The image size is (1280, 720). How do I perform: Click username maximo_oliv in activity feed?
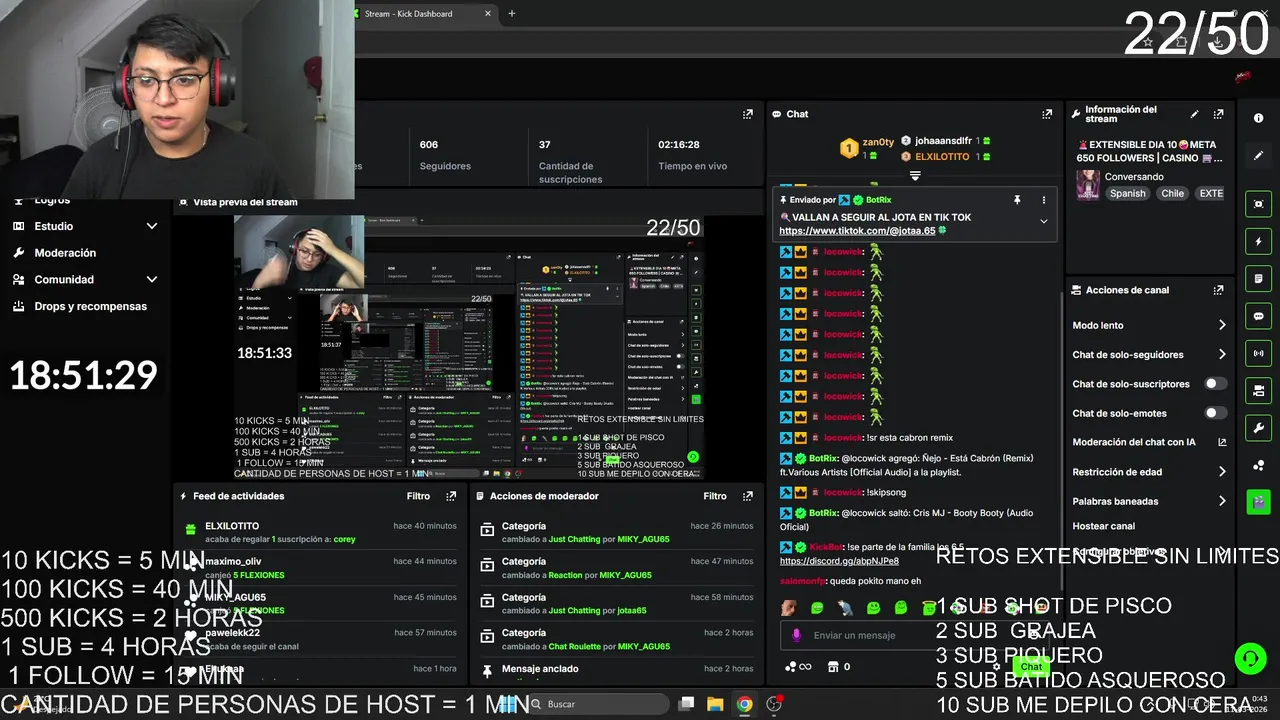click(233, 562)
